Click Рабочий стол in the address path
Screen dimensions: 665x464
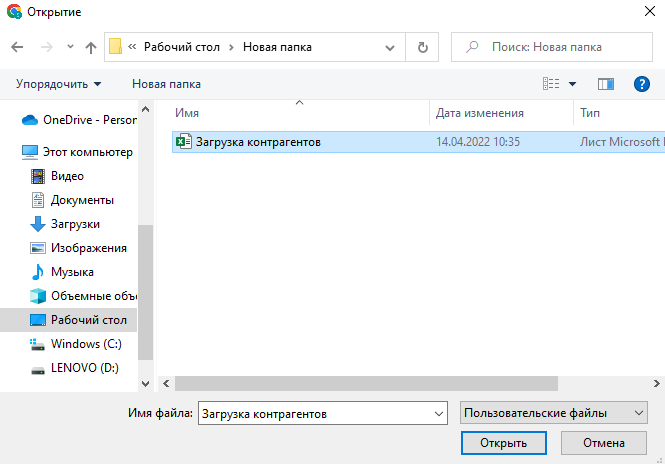(x=185, y=47)
